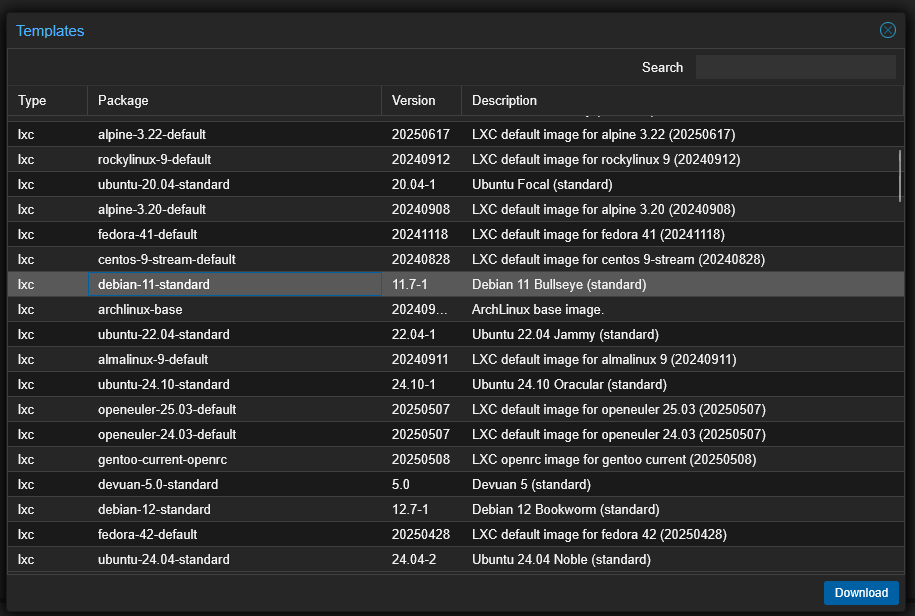Image resolution: width=915 pixels, height=616 pixels.
Task: Click version 20240908 cell
Action: [x=421, y=209]
